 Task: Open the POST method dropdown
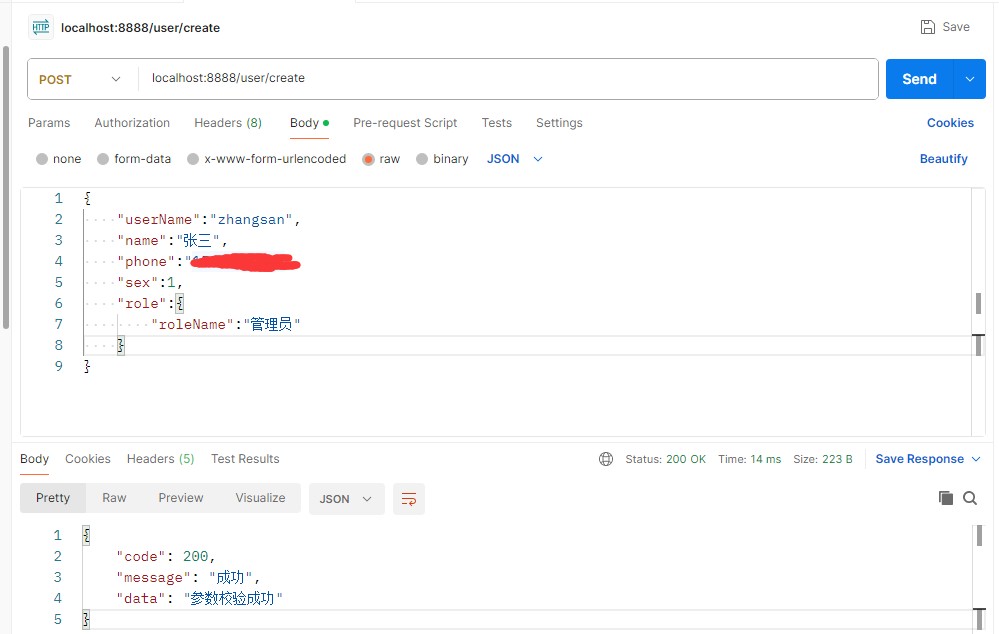pyautogui.click(x=82, y=79)
